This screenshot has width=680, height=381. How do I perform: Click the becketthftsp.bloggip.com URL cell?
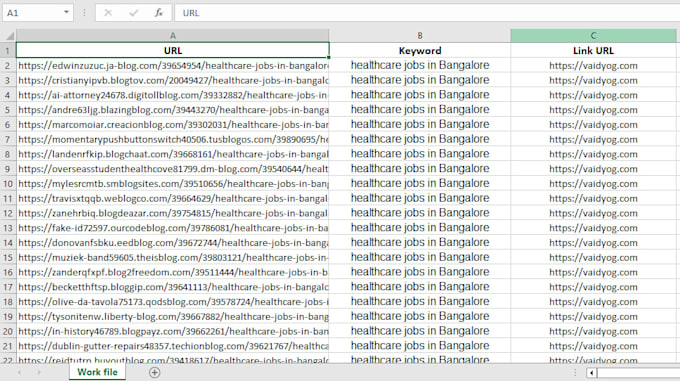coord(173,287)
